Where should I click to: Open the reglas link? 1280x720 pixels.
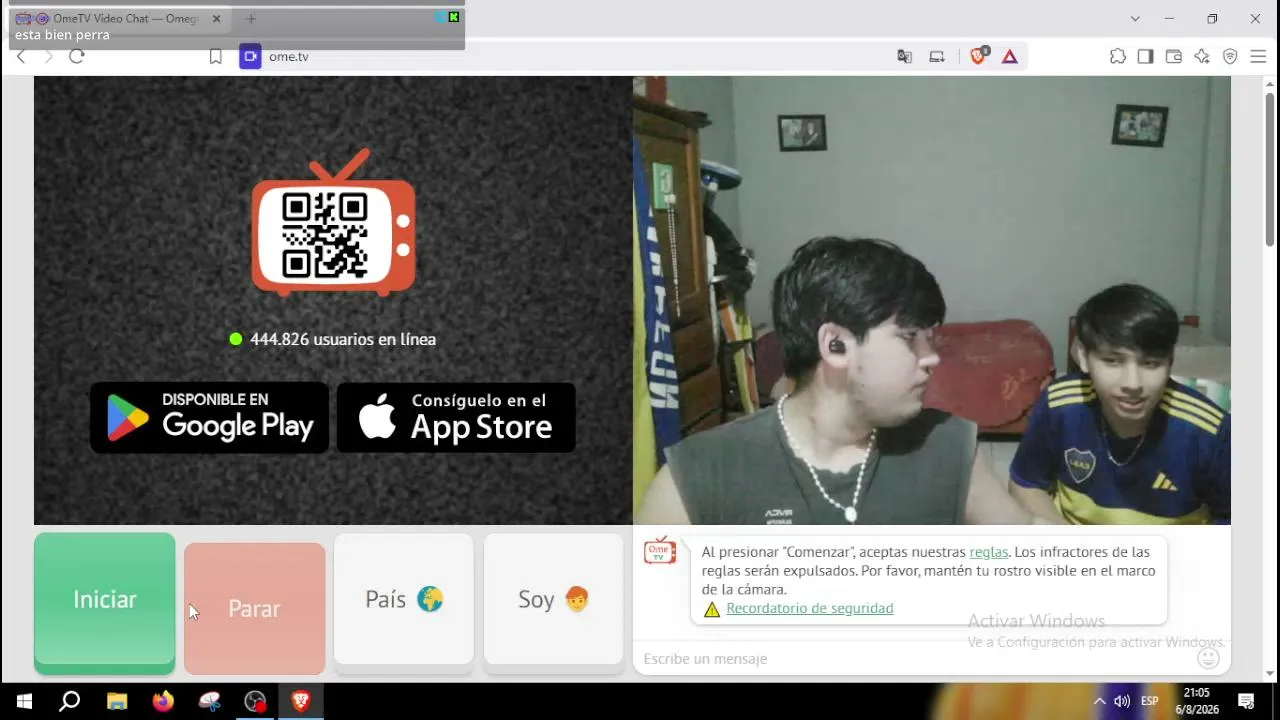pos(989,552)
